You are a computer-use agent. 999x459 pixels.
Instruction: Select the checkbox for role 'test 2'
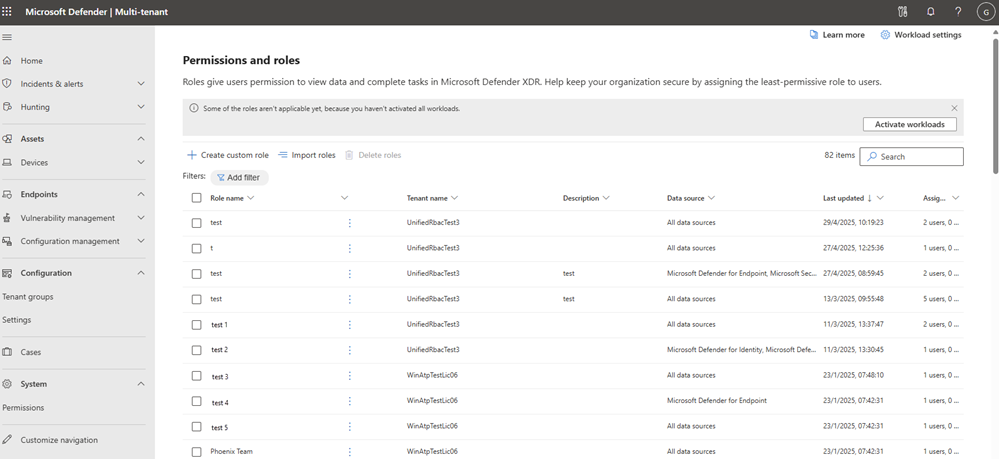196,351
